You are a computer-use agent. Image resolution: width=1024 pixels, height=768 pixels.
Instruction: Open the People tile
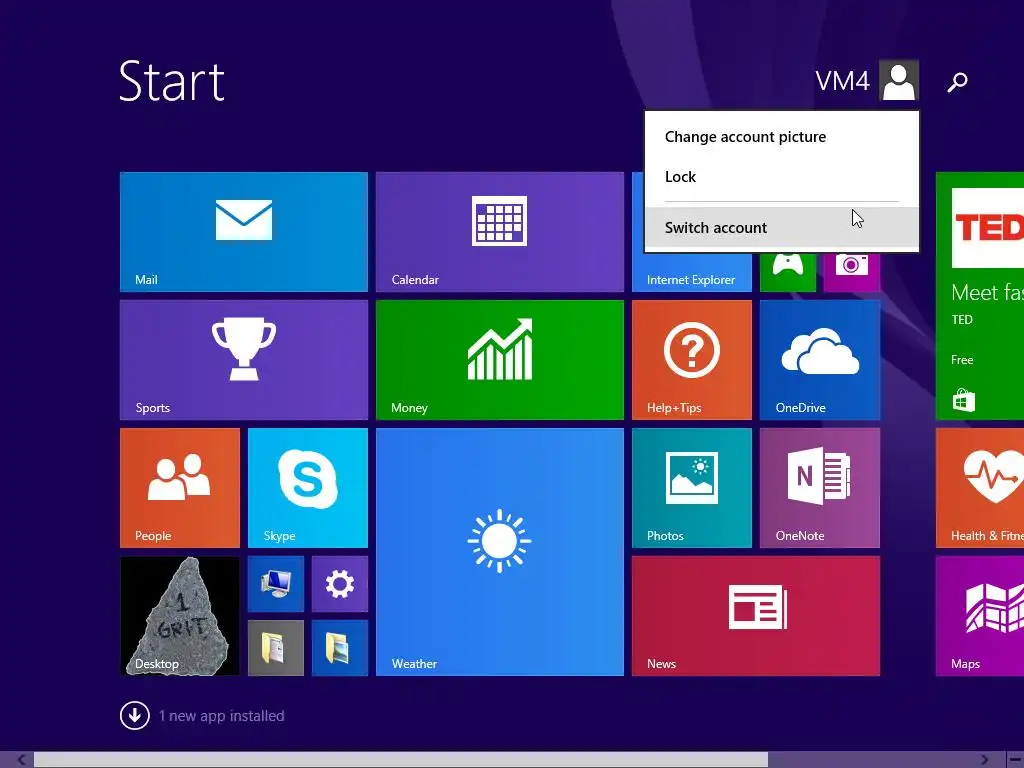coord(180,488)
